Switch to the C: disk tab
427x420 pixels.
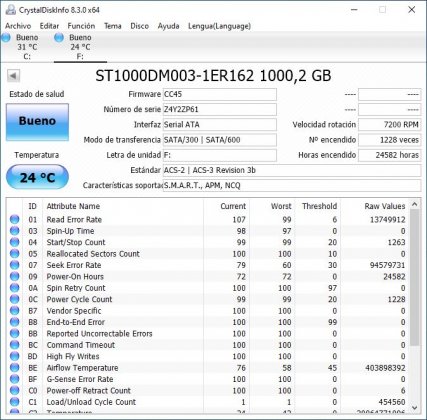27,47
